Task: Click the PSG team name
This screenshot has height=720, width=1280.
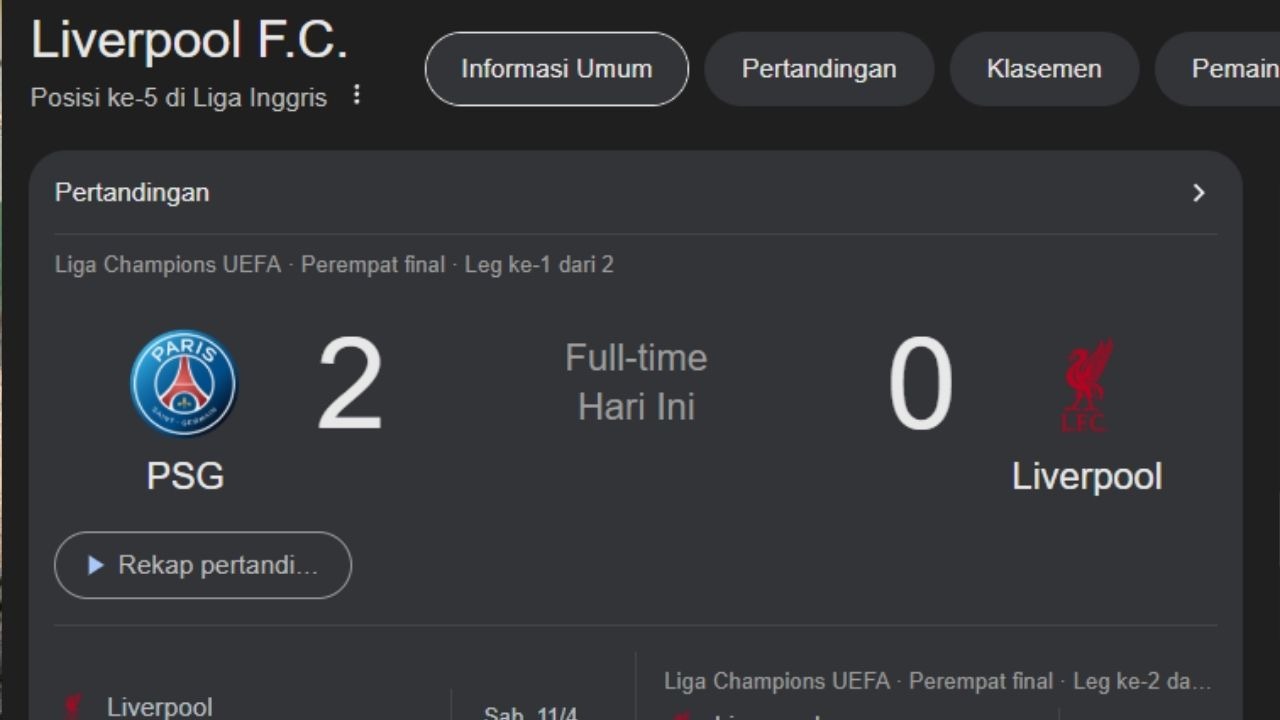Action: tap(185, 475)
